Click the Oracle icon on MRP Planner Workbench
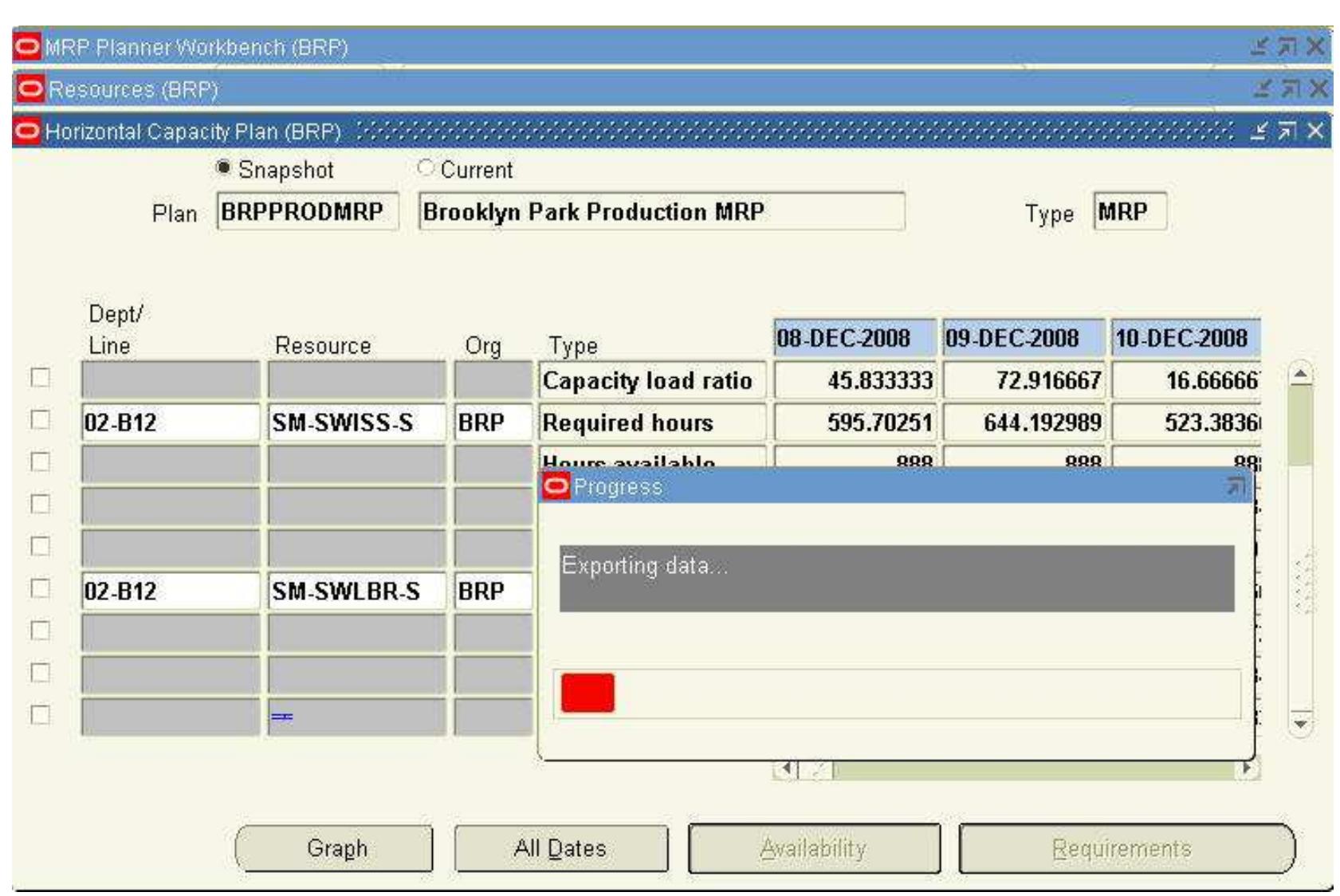The width and height of the screenshot is (1340, 896). tap(27, 46)
